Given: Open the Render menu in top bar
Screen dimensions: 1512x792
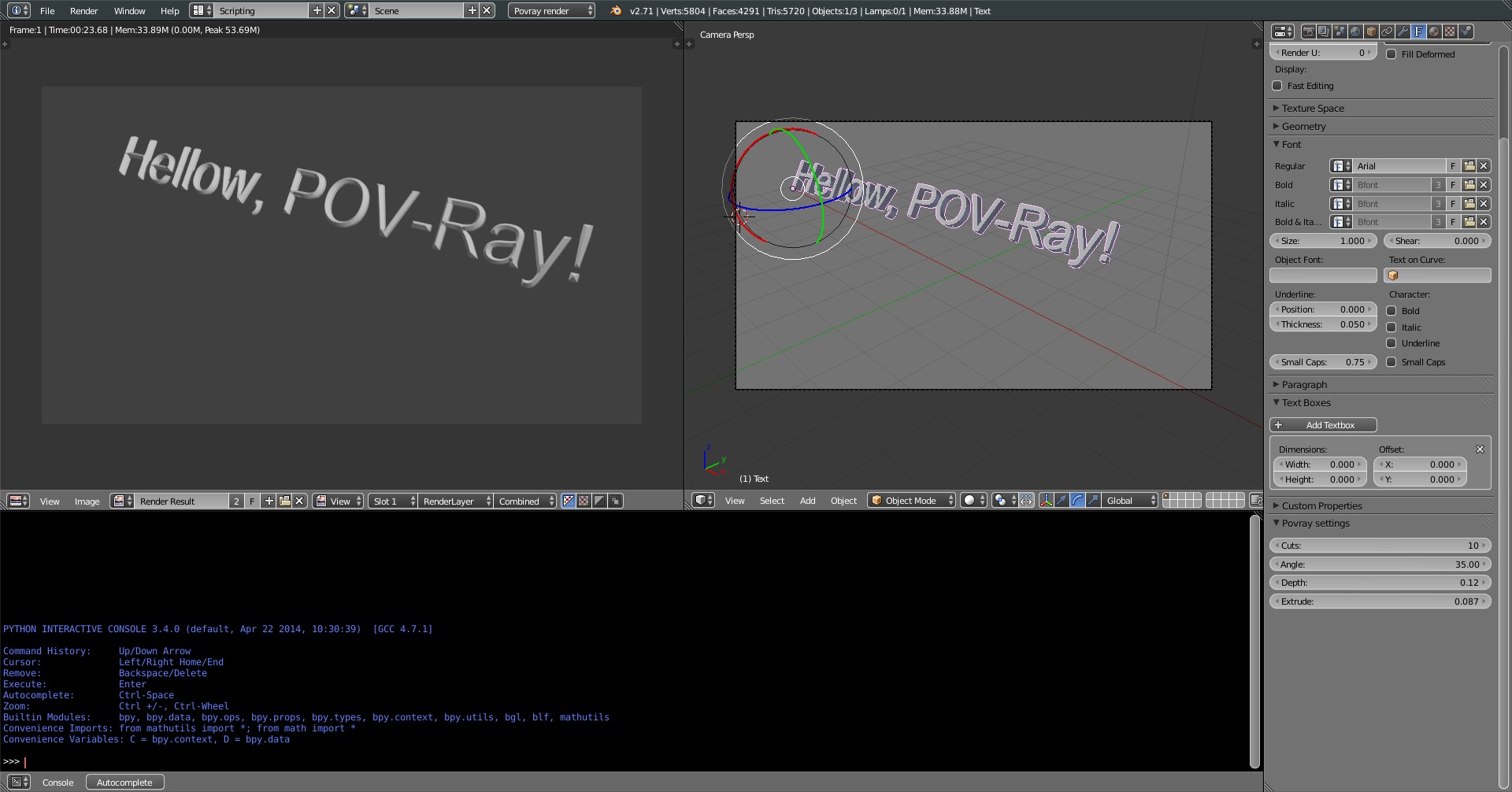Looking at the screenshot, I should pyautogui.click(x=83, y=11).
